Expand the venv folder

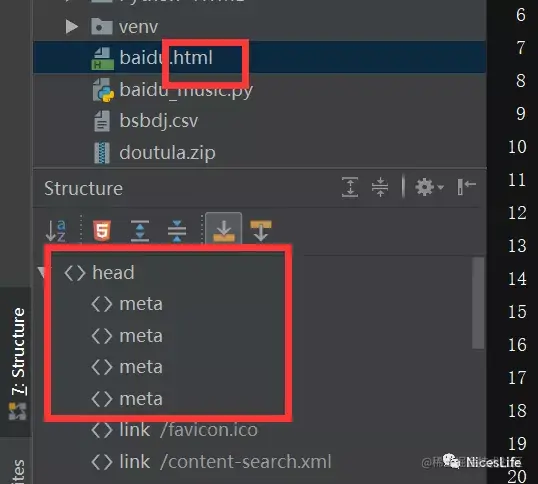[x=72, y=27]
